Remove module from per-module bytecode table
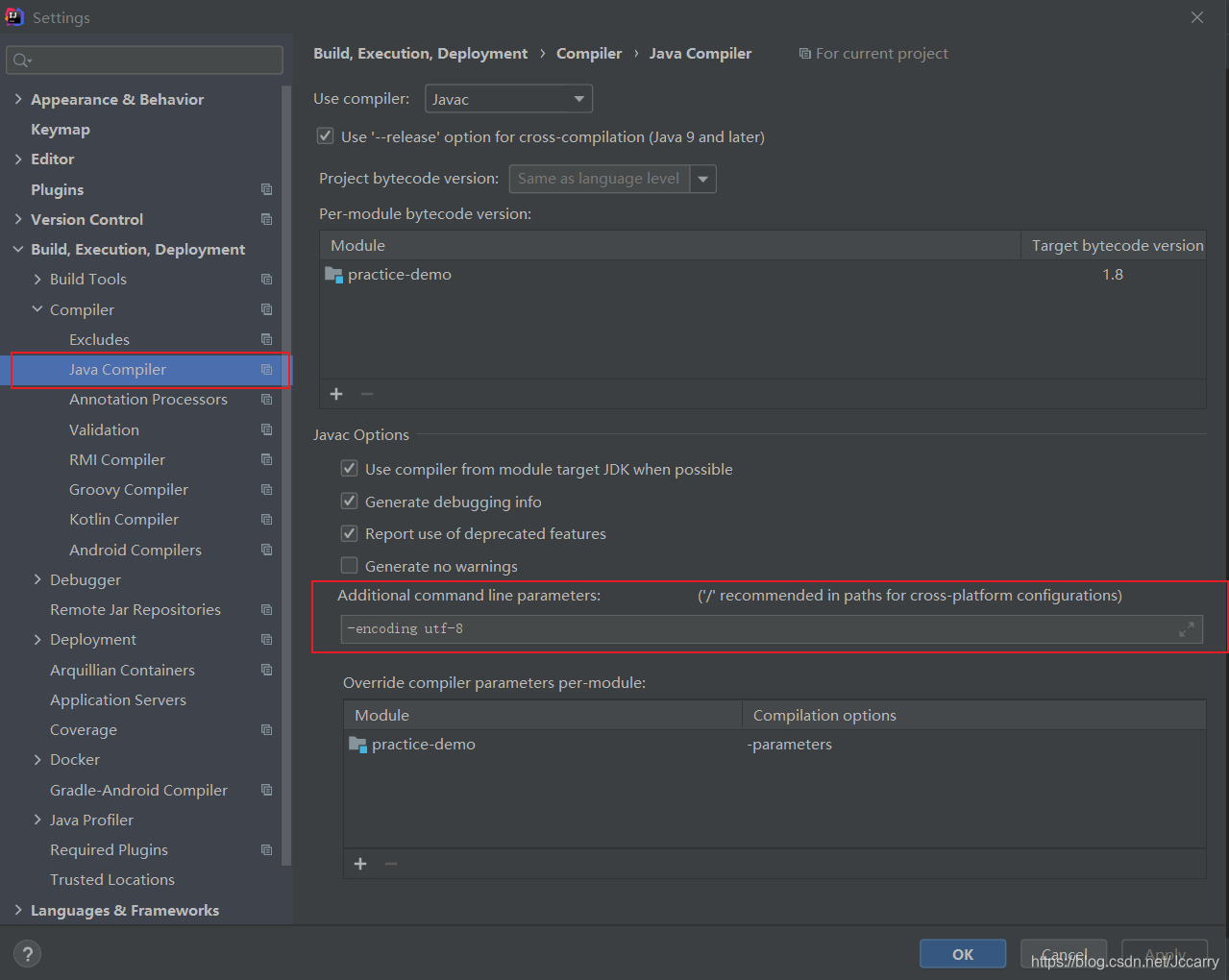This screenshot has width=1229, height=980. [x=367, y=394]
